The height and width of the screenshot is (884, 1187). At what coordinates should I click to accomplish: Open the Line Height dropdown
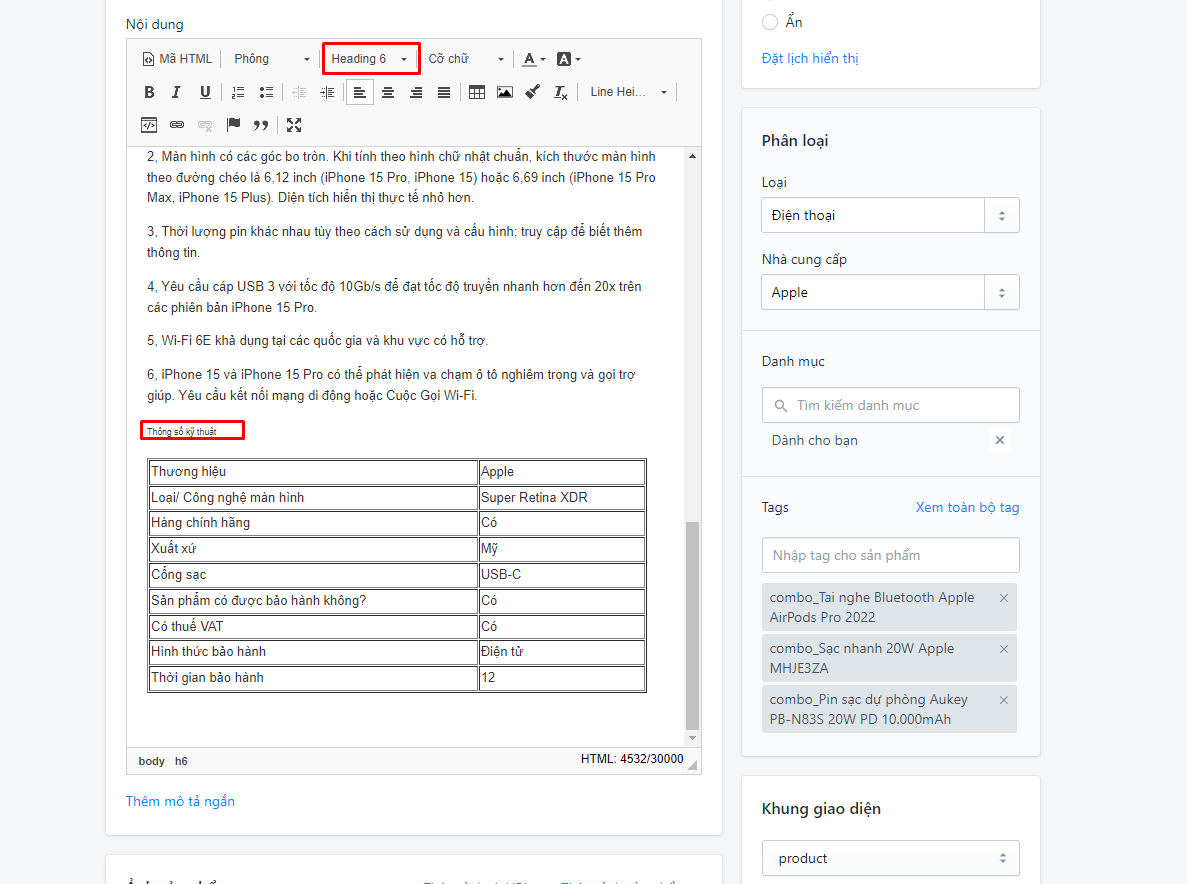(x=628, y=92)
